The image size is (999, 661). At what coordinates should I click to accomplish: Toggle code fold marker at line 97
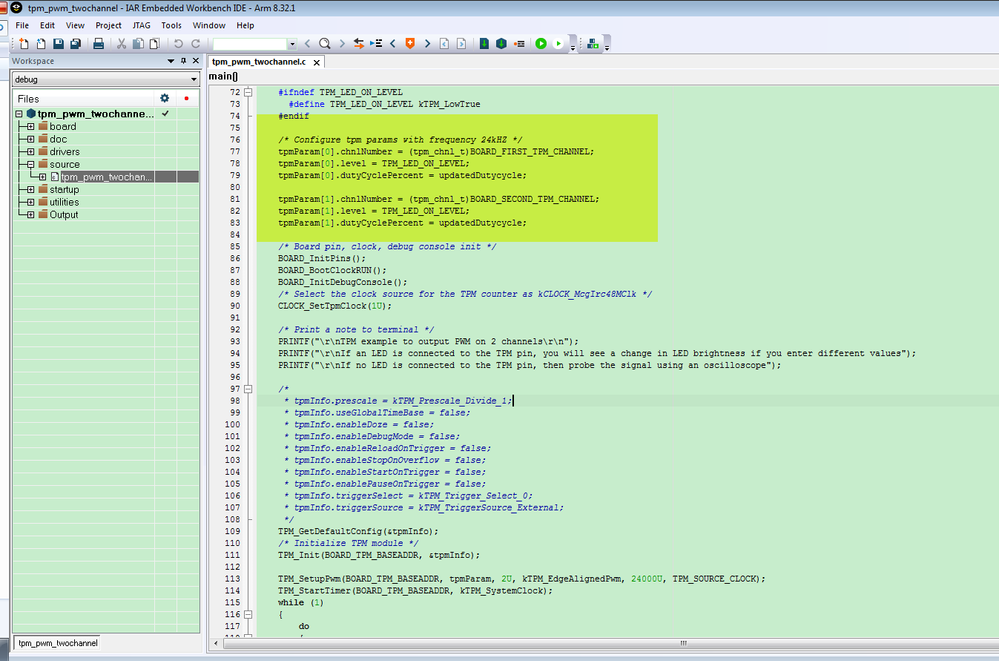(x=248, y=388)
